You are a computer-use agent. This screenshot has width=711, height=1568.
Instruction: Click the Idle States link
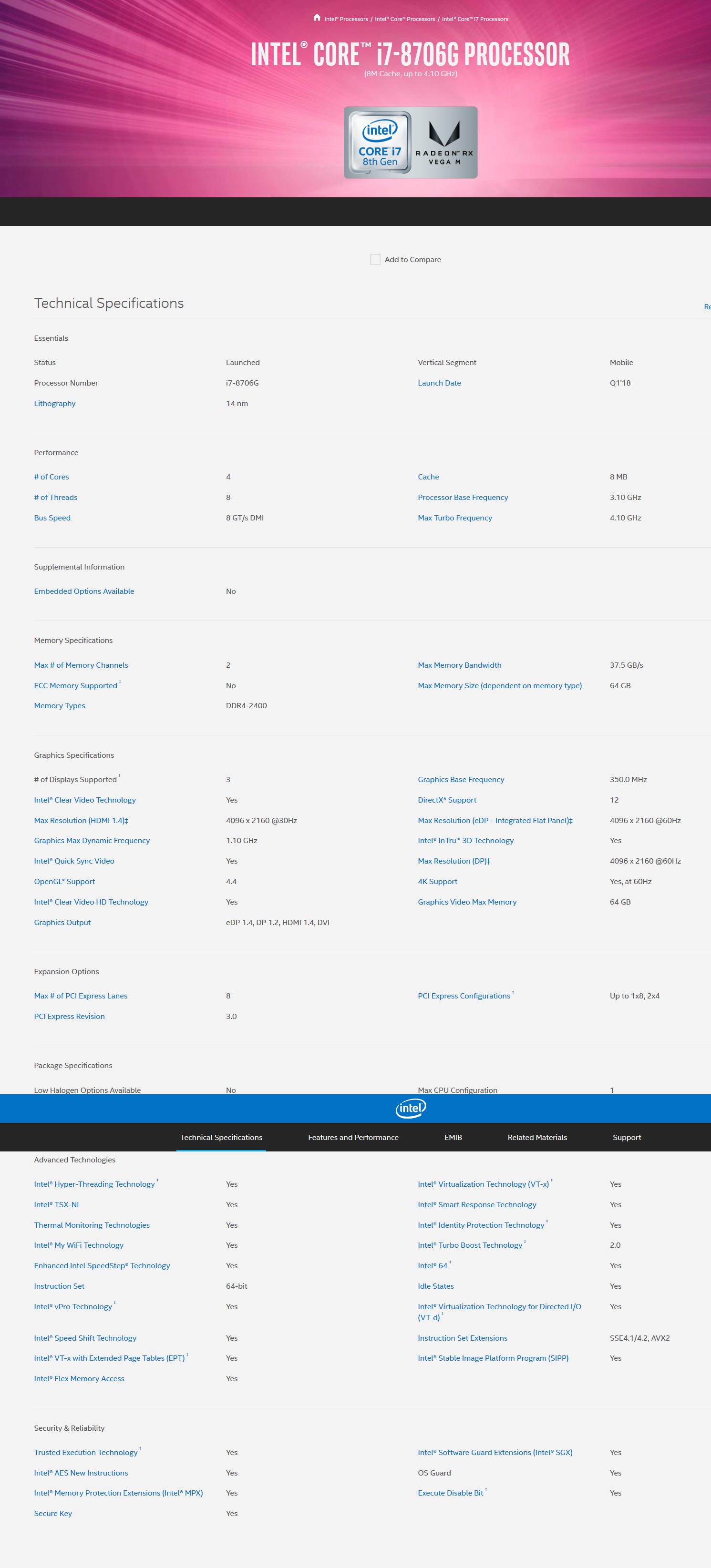point(436,1286)
